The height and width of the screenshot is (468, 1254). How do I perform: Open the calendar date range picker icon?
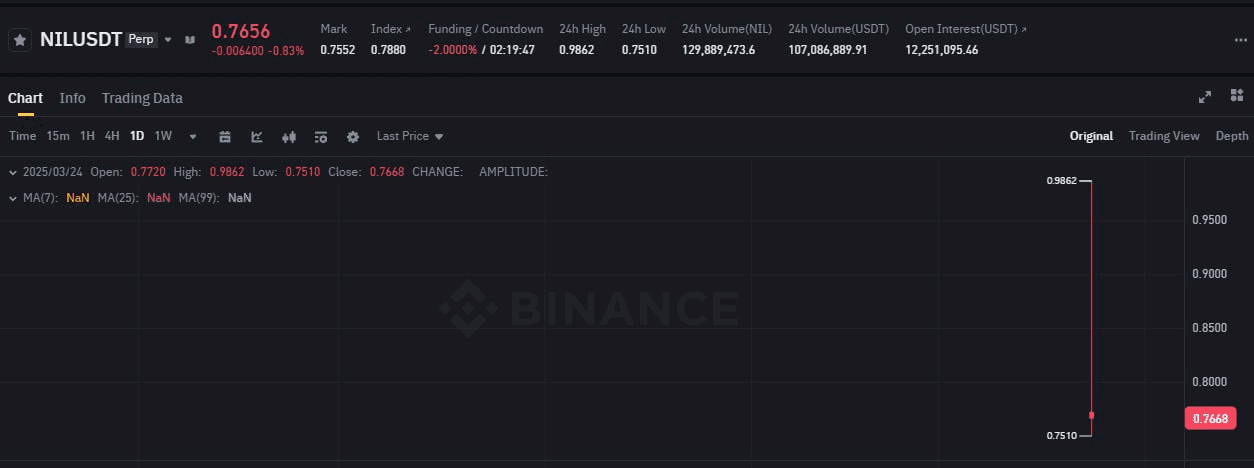225,136
